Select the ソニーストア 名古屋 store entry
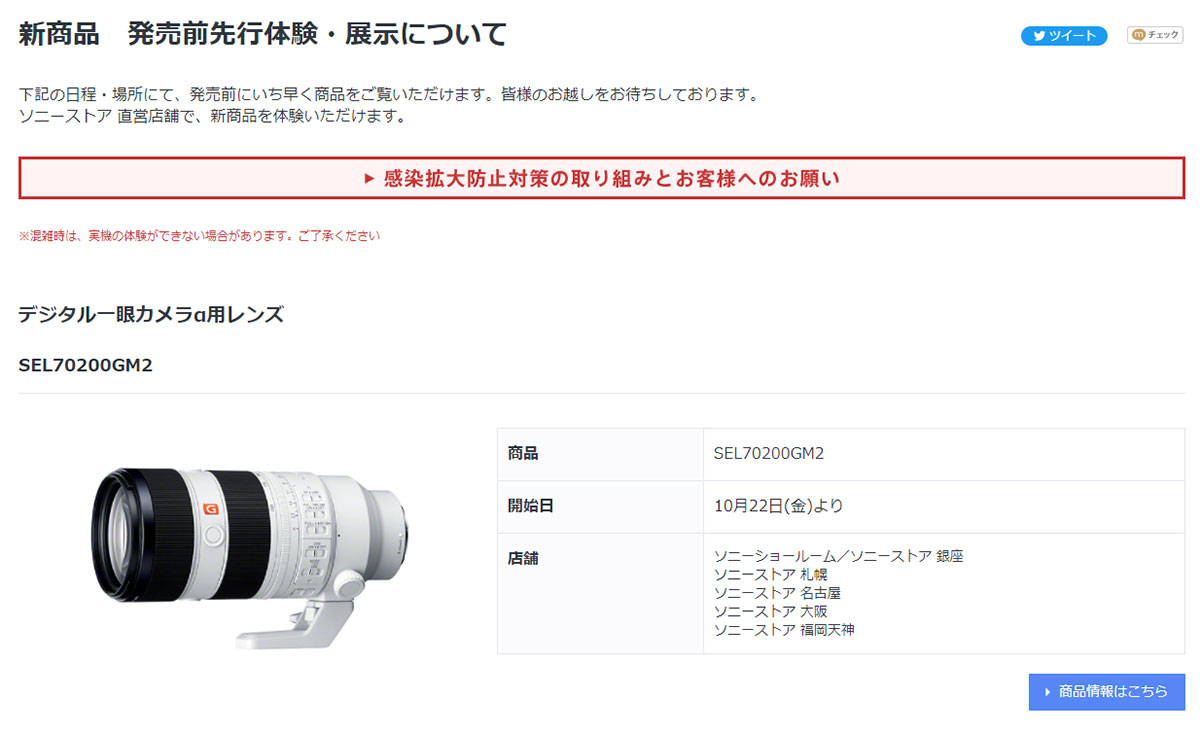1200x733 pixels. pyautogui.click(x=777, y=593)
